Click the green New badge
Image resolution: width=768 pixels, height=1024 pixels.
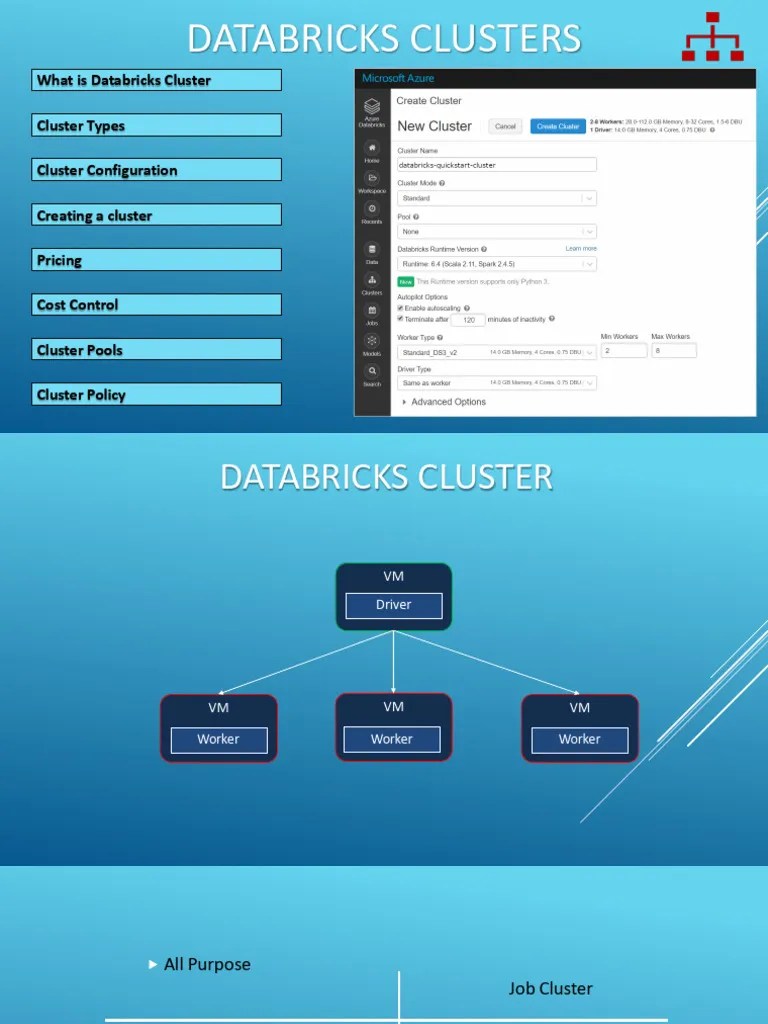[406, 281]
